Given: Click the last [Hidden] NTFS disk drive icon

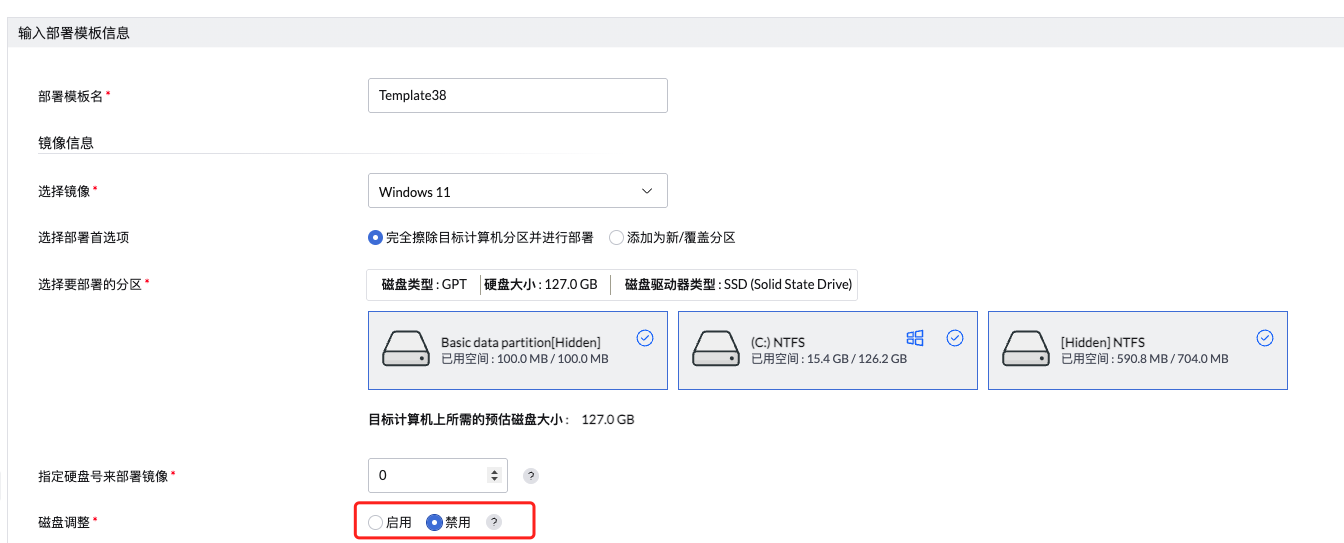Looking at the screenshot, I should [1024, 349].
